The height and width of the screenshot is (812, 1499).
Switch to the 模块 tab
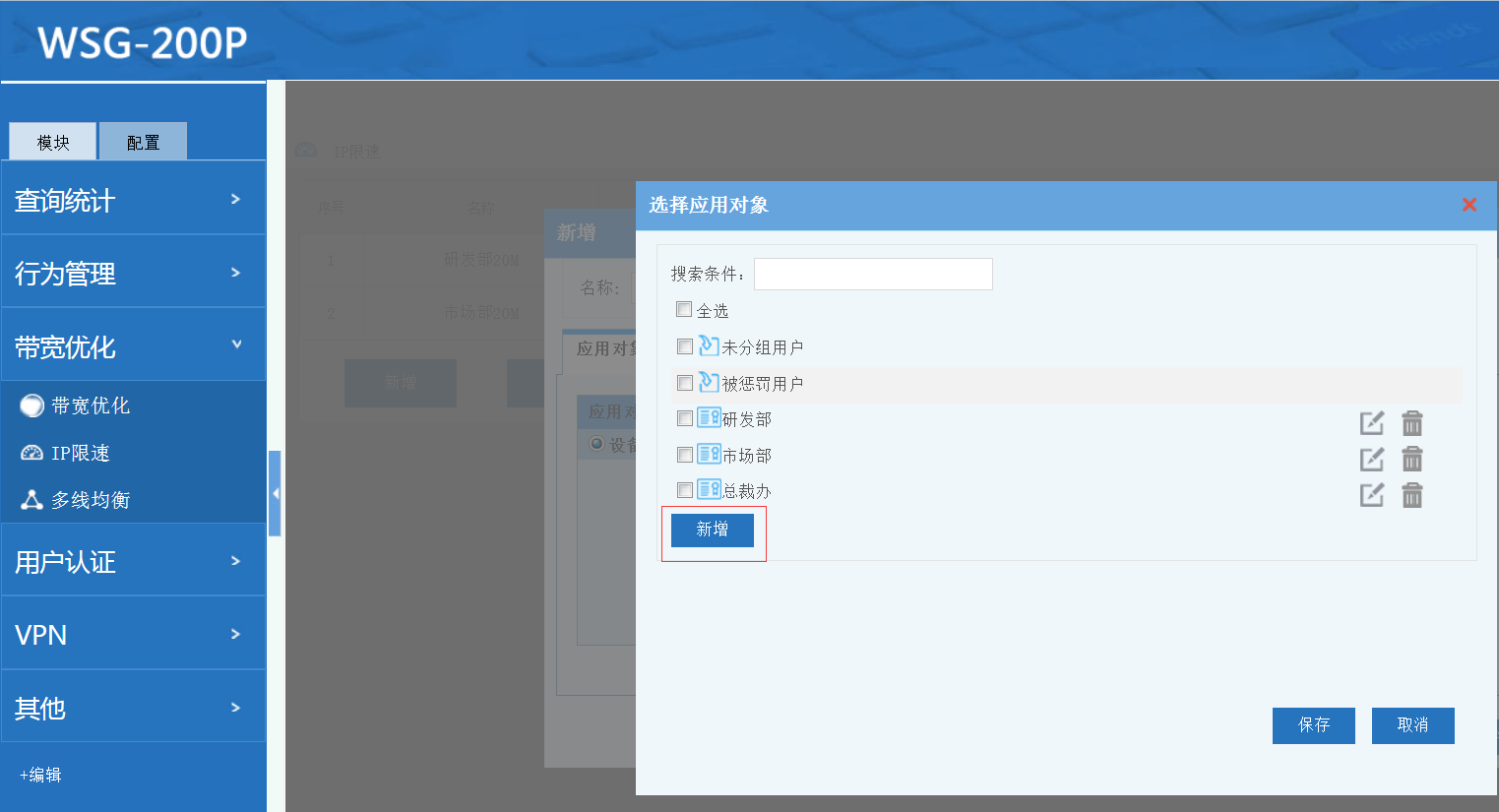(x=53, y=142)
